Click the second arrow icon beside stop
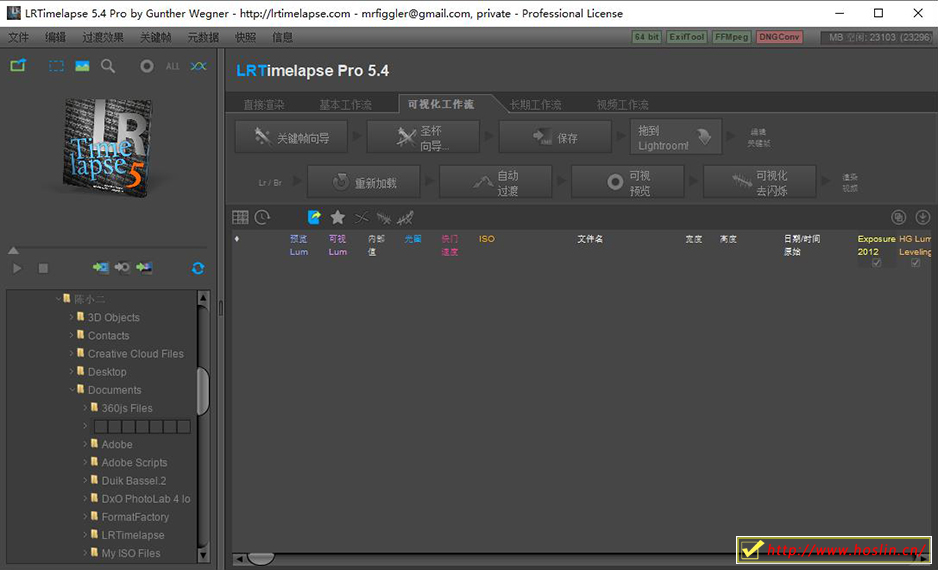The height and width of the screenshot is (570, 938). (x=122, y=267)
